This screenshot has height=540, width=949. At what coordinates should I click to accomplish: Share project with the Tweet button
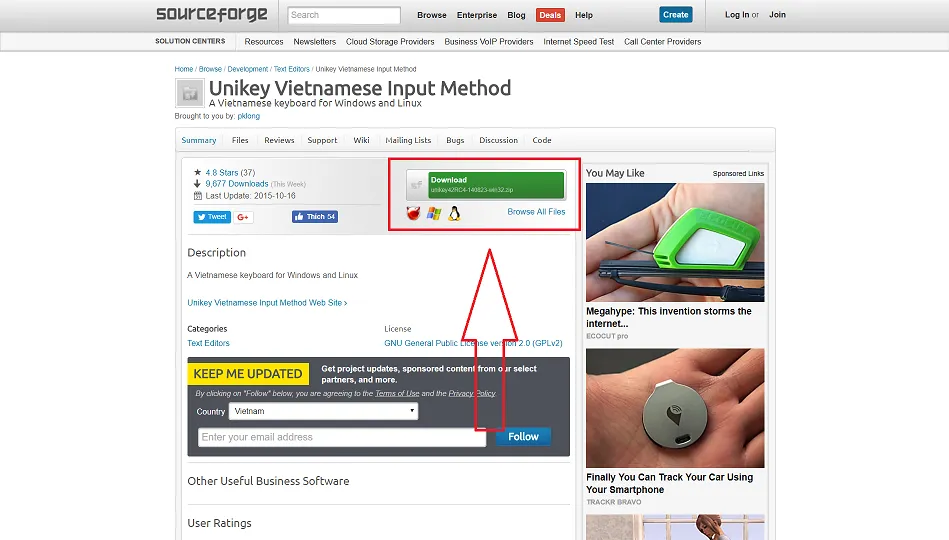click(212, 217)
